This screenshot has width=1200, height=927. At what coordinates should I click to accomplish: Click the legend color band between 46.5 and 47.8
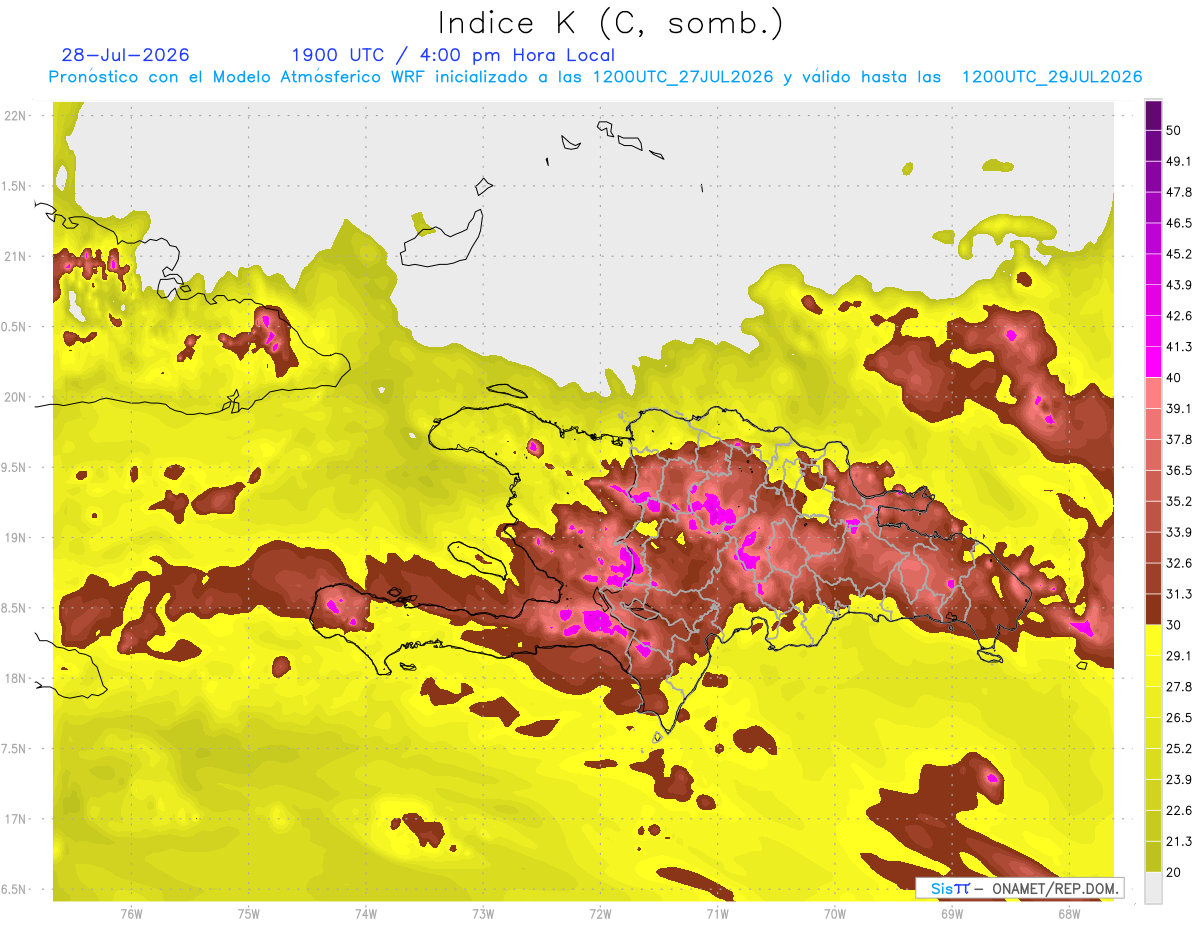click(1154, 208)
